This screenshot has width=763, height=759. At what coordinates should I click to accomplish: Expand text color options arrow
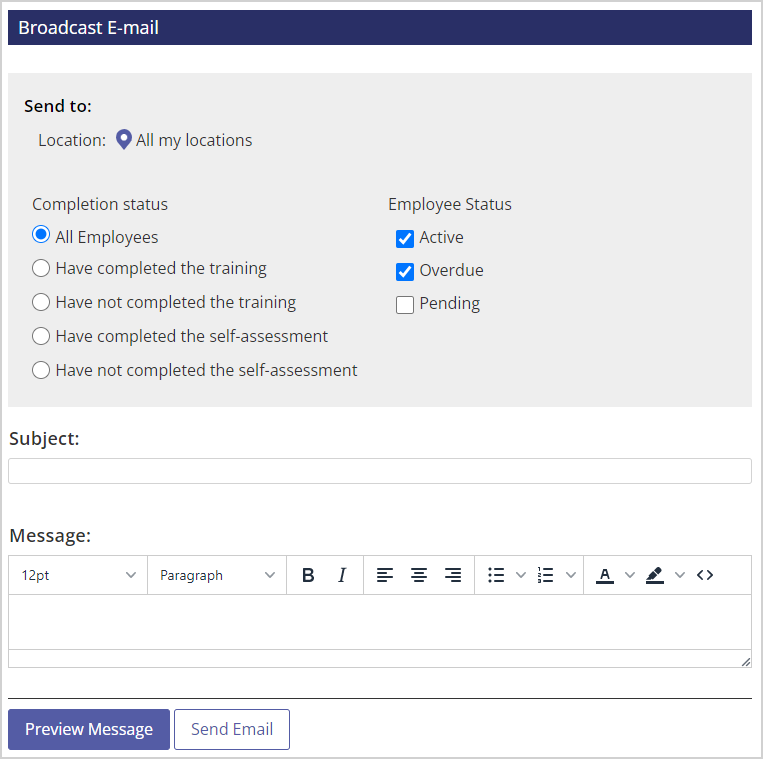630,575
